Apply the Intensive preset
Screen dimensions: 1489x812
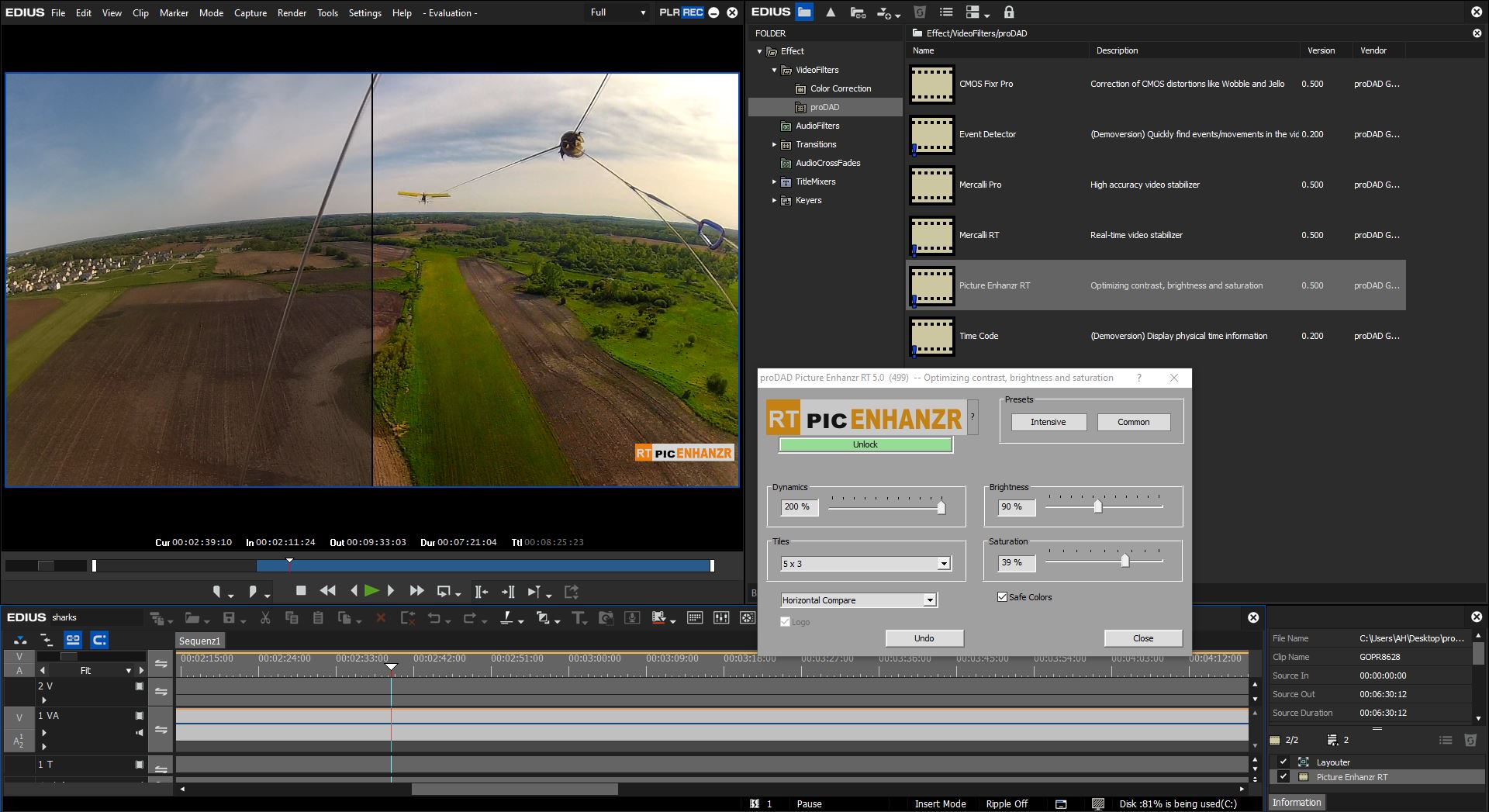point(1048,422)
